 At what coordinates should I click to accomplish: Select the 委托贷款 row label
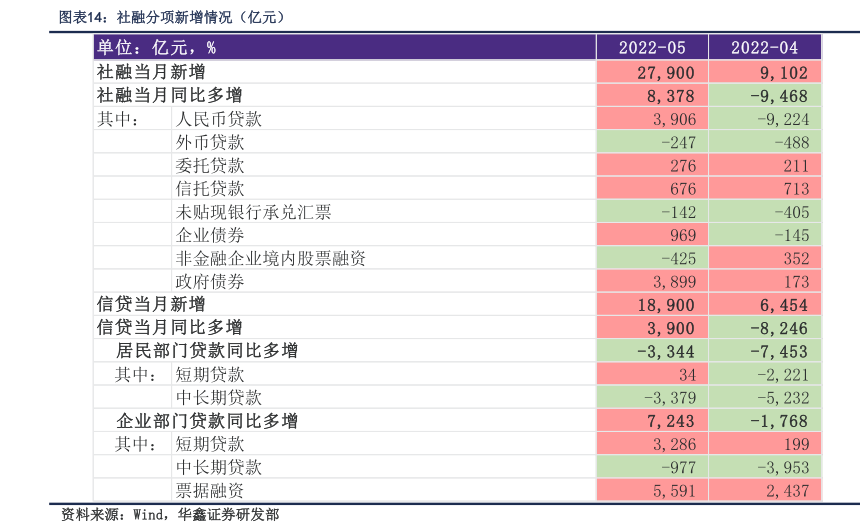tap(210, 165)
